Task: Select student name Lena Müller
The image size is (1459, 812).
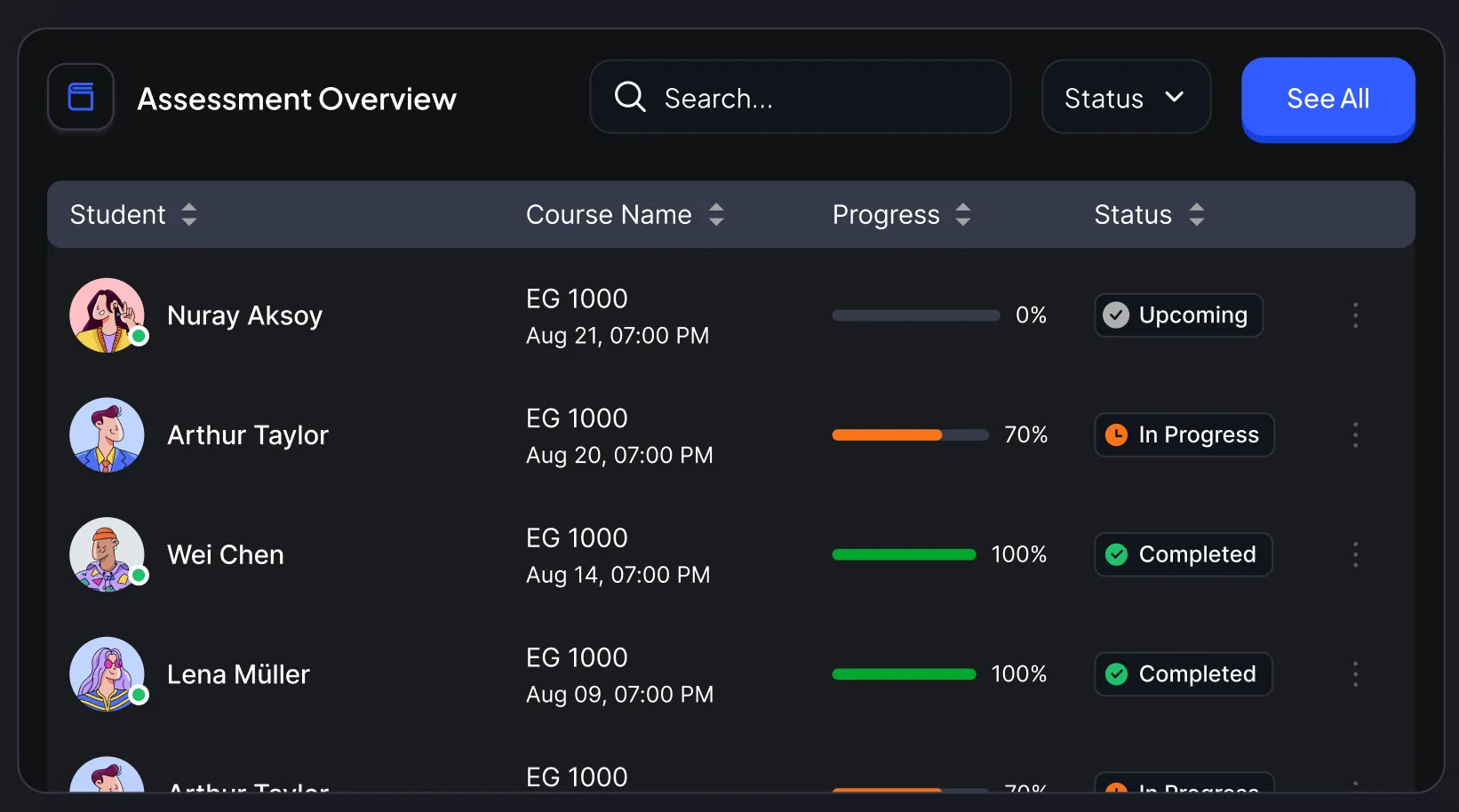Action: point(239,674)
